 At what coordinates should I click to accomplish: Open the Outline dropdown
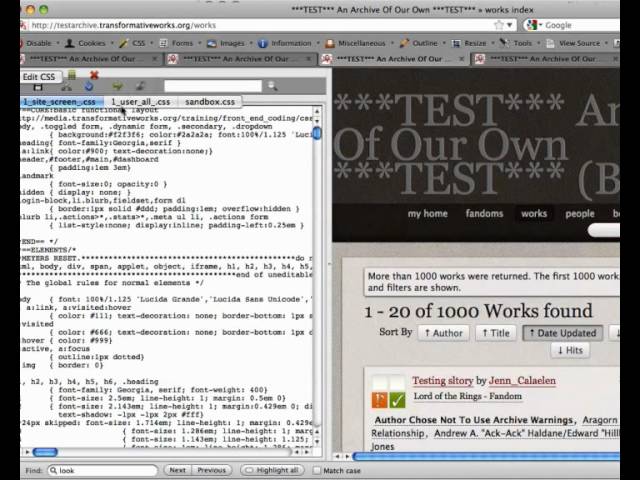tap(422, 43)
